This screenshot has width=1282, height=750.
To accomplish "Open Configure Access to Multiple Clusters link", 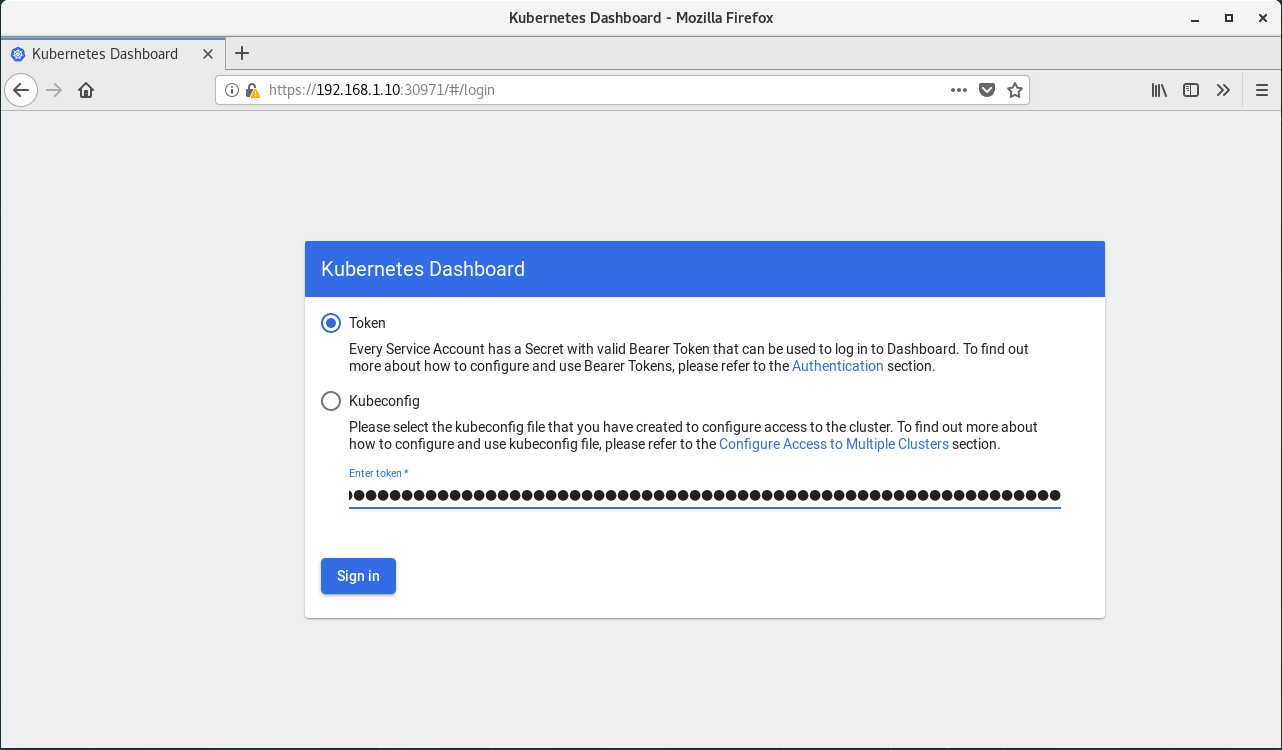I will [x=833, y=444].
